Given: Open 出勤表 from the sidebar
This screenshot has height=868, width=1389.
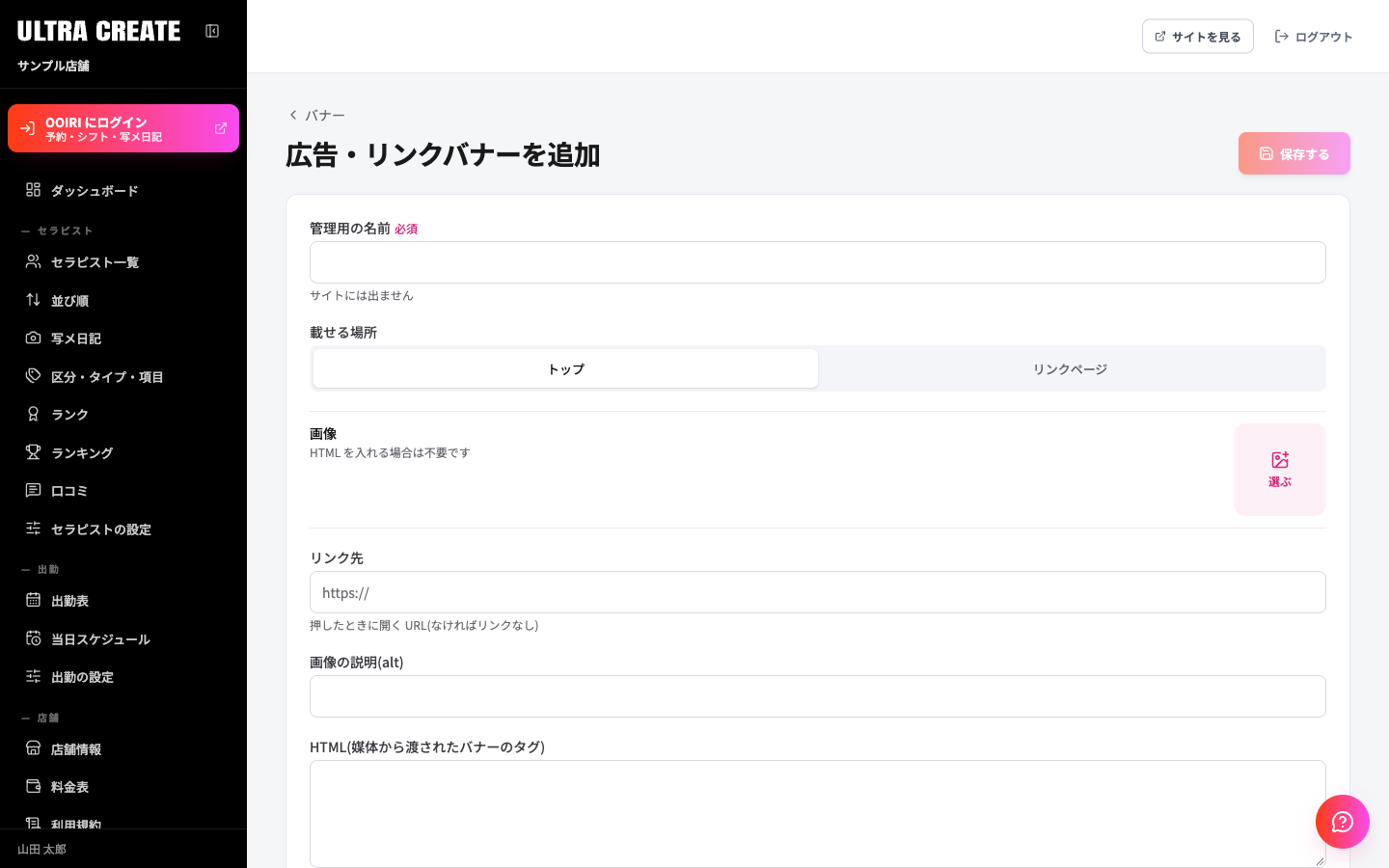Looking at the screenshot, I should [x=123, y=600].
